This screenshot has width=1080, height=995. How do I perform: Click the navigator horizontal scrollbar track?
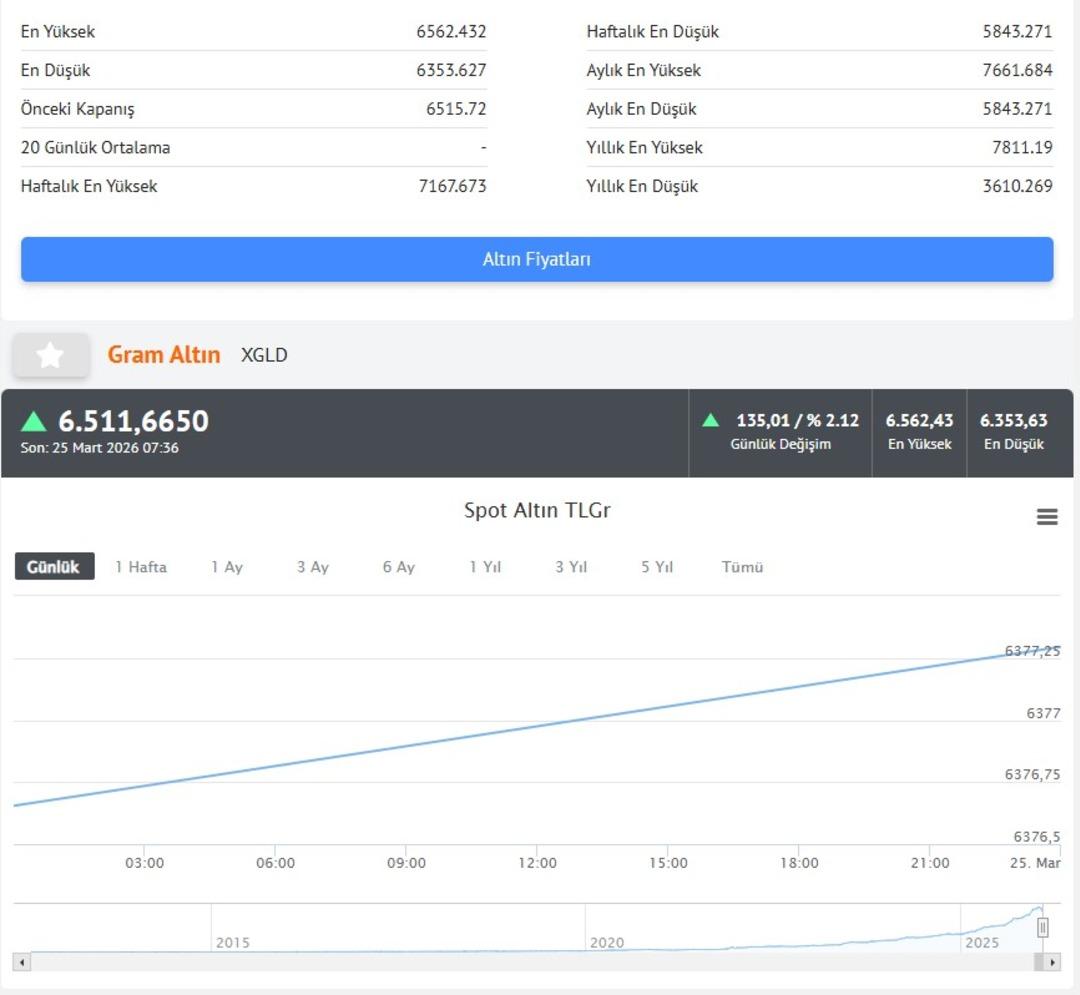pos(500,962)
